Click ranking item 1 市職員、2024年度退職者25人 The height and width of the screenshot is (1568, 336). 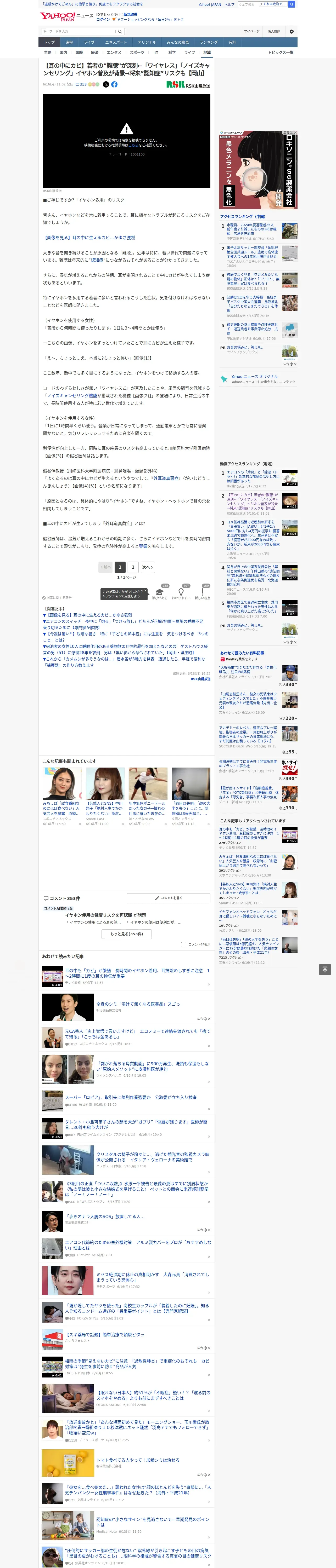point(251,229)
